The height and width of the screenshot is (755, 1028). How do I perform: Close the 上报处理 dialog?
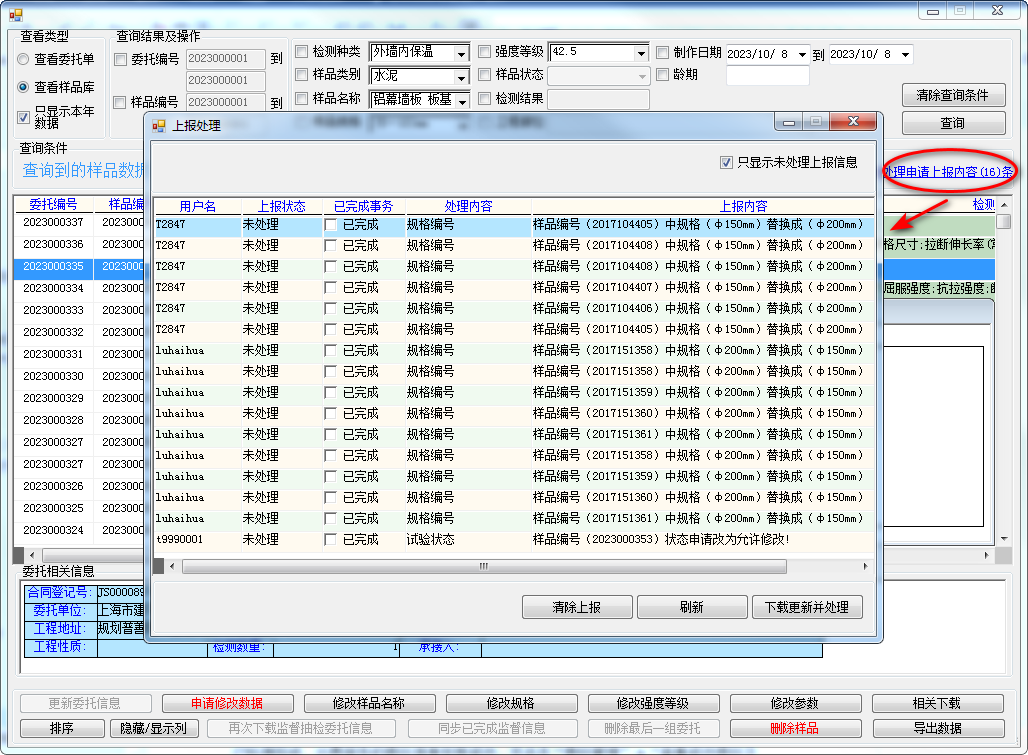pos(853,122)
